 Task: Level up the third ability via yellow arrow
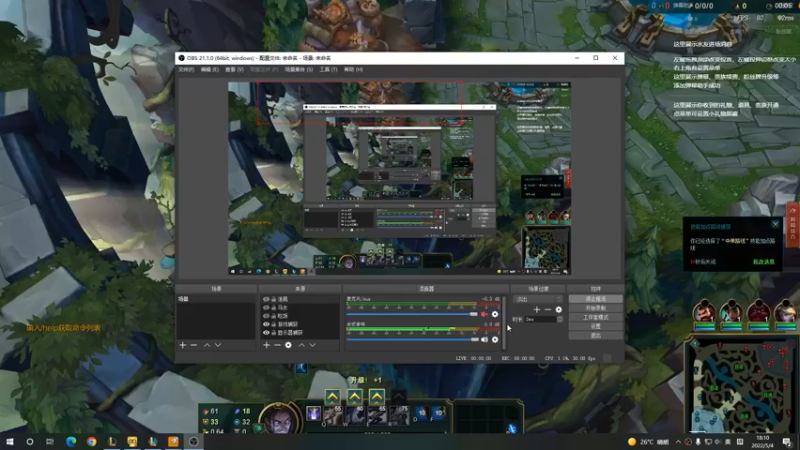pyautogui.click(x=377, y=396)
